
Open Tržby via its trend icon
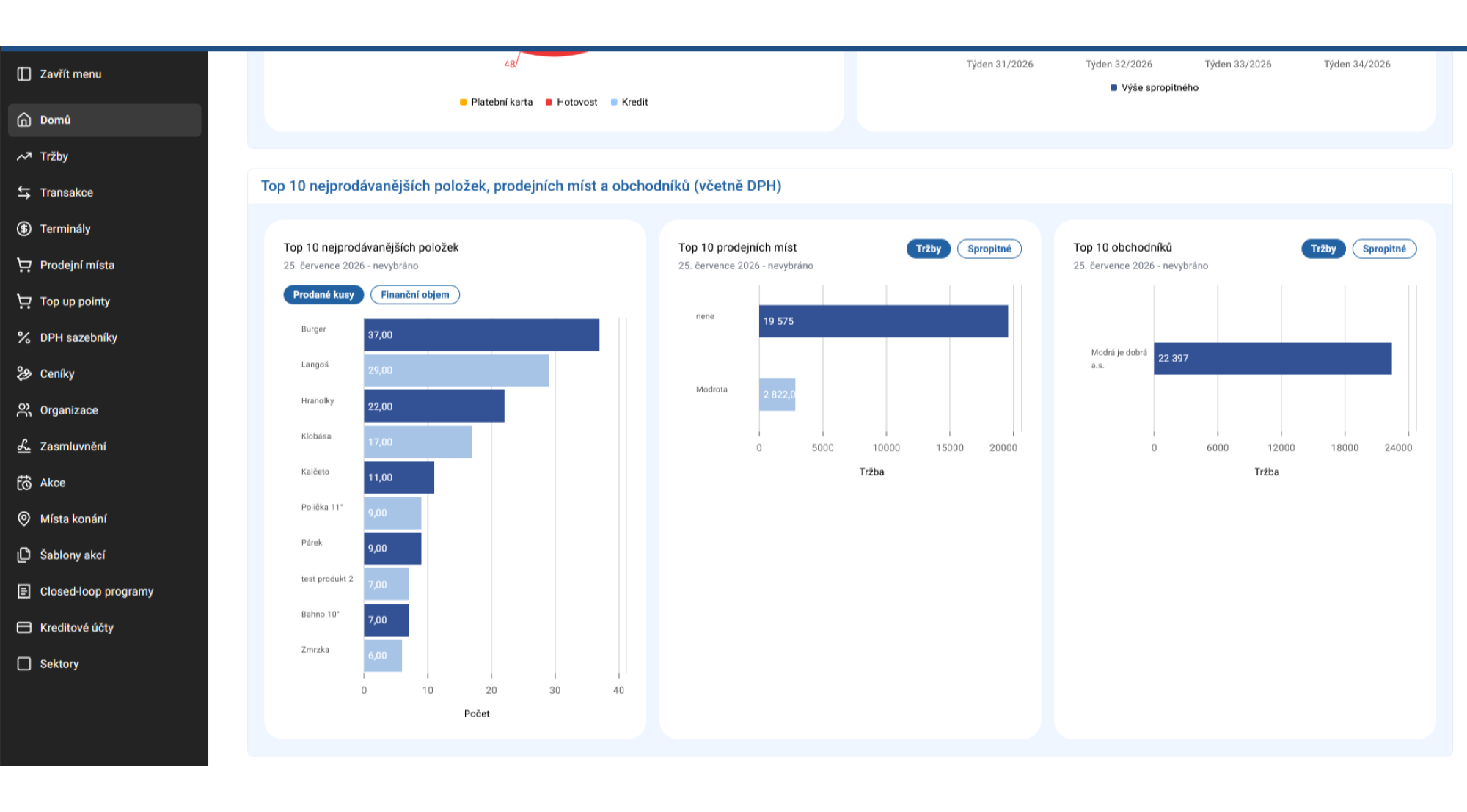[x=24, y=156]
